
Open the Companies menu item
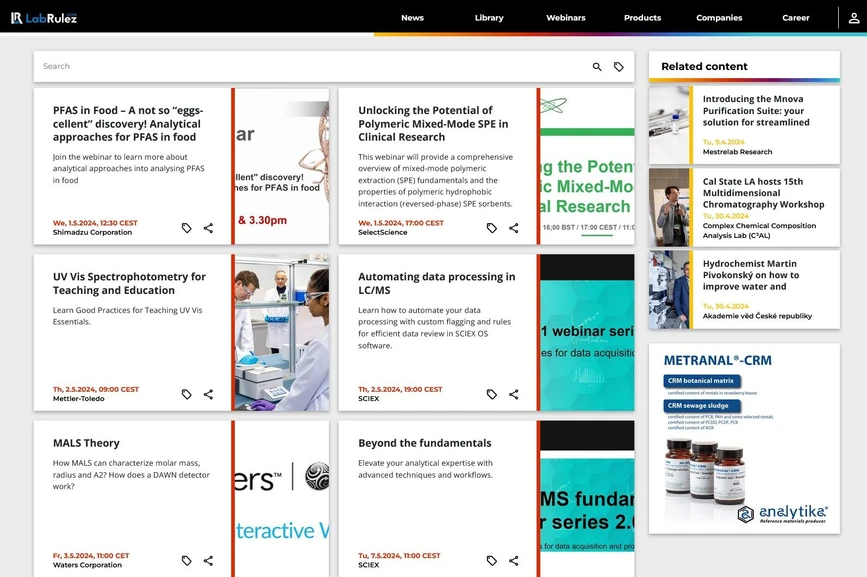pos(718,17)
